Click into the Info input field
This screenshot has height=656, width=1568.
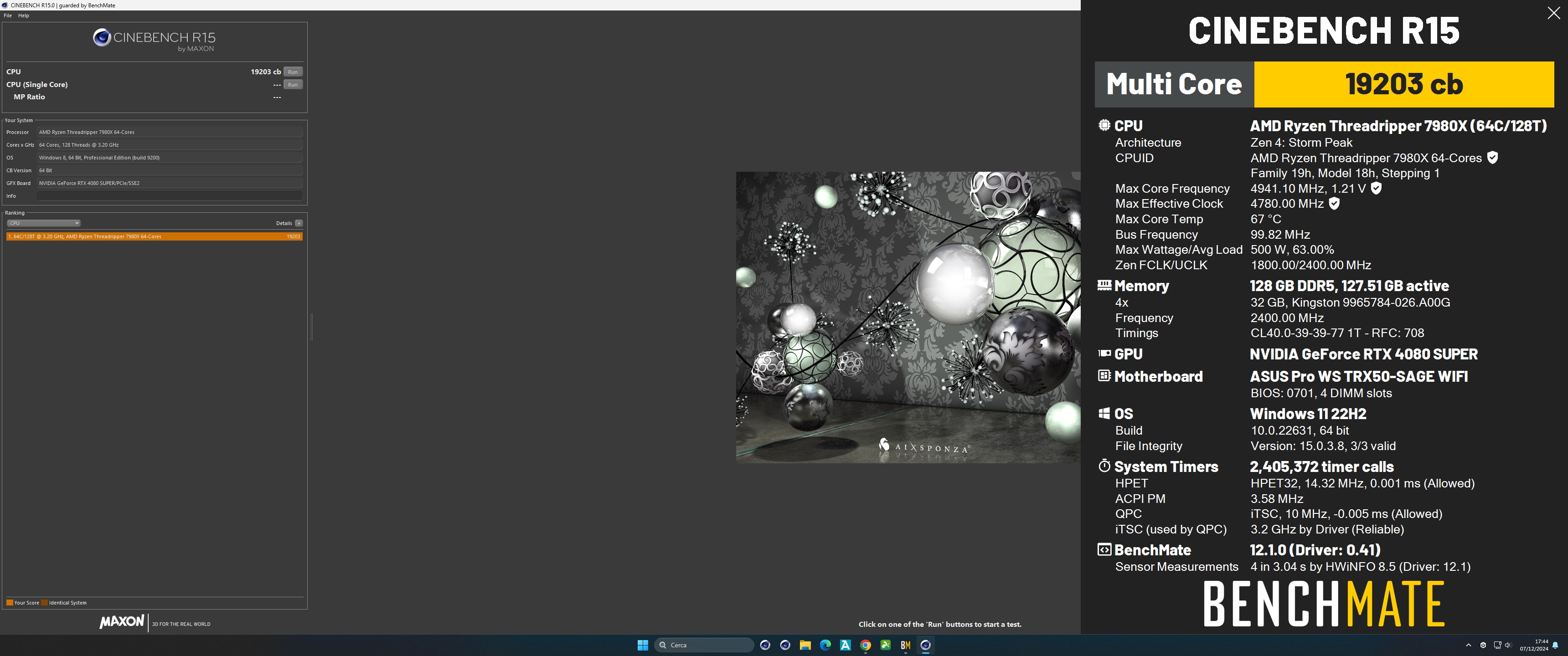coord(170,196)
